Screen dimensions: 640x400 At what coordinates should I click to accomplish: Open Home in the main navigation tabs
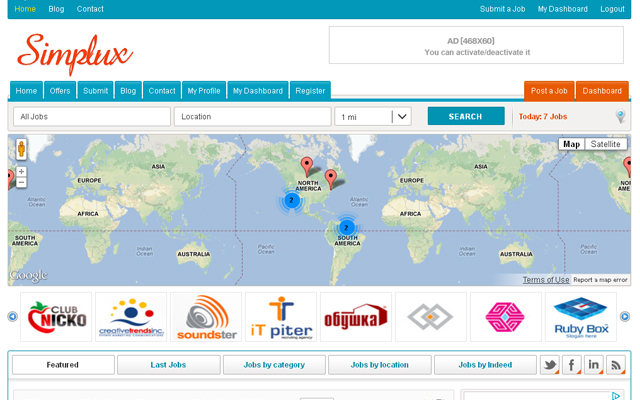(x=26, y=91)
